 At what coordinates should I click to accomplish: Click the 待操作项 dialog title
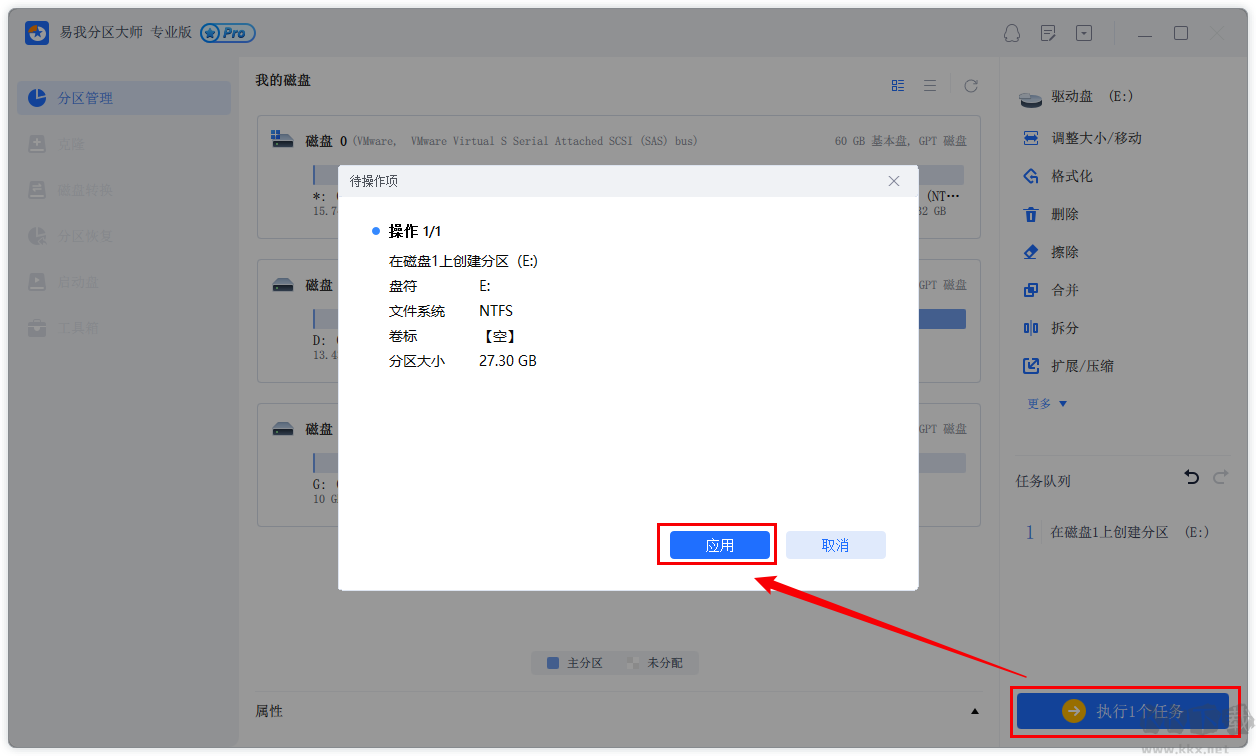(x=373, y=181)
